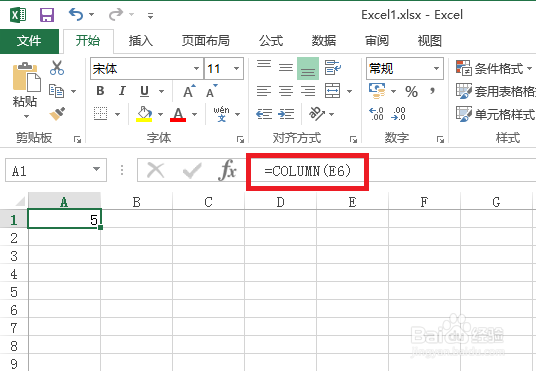
Task: Increase indent icon
Action: (286, 114)
